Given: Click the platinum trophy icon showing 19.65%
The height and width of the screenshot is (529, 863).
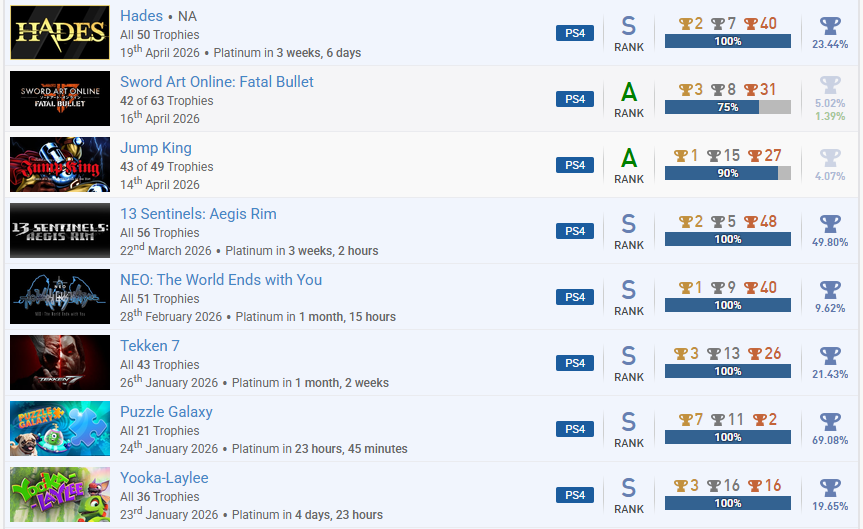Looking at the screenshot, I should pyautogui.click(x=830, y=488).
